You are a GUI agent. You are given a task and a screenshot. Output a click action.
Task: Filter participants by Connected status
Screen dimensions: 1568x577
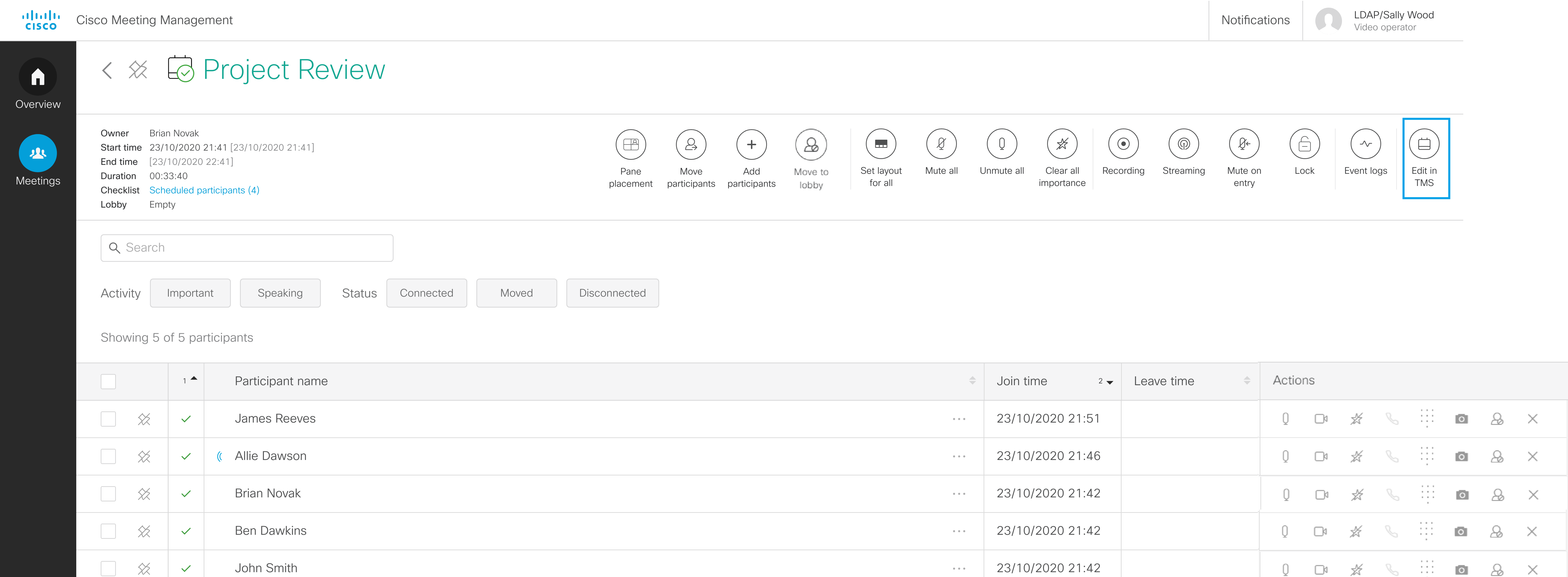(x=426, y=293)
